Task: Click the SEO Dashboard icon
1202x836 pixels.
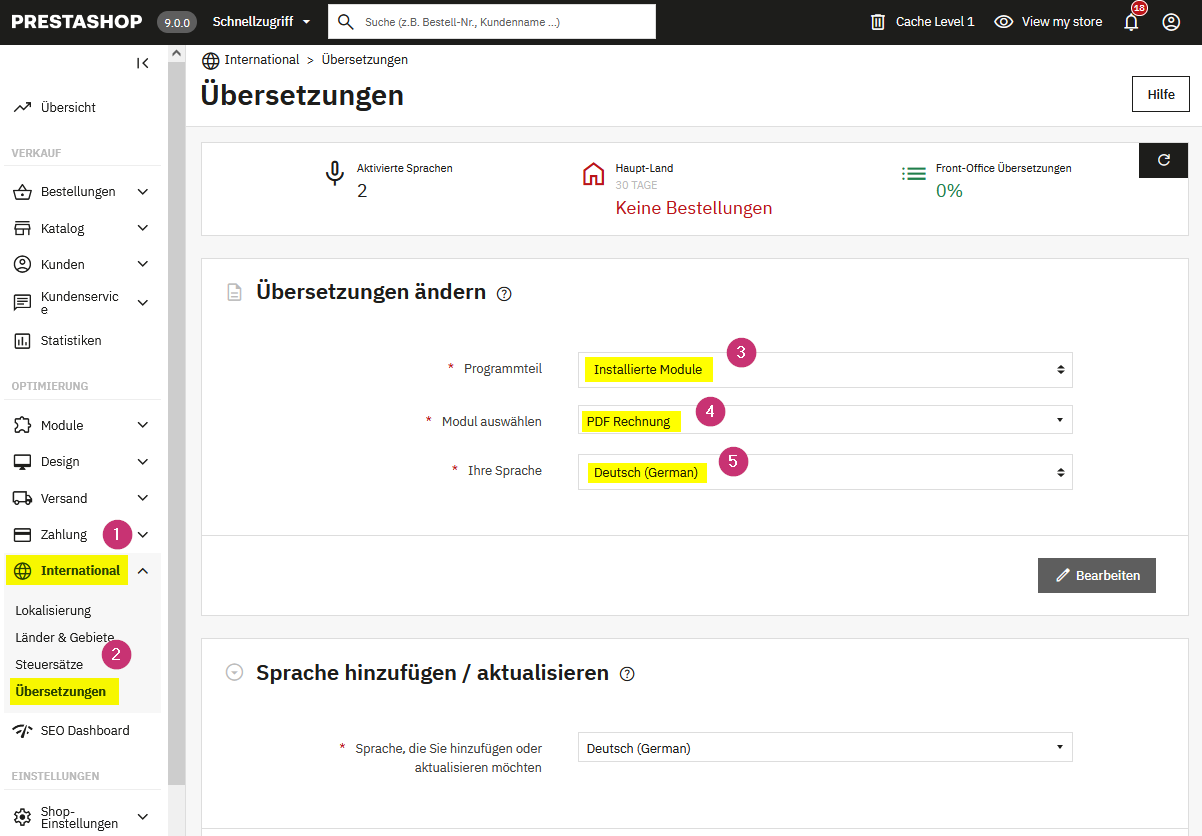Action: [22, 731]
